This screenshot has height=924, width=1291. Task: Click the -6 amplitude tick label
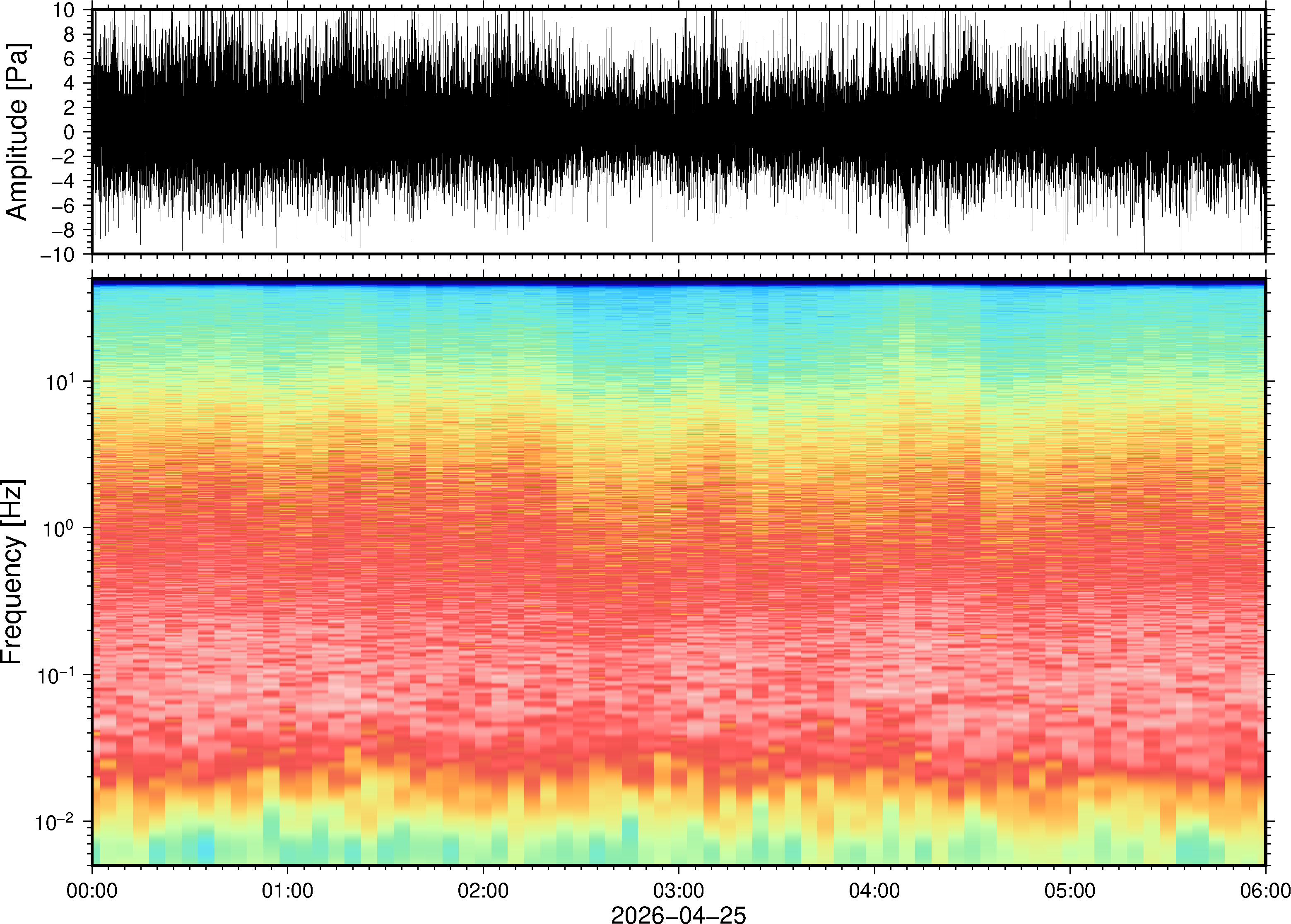pos(63,205)
